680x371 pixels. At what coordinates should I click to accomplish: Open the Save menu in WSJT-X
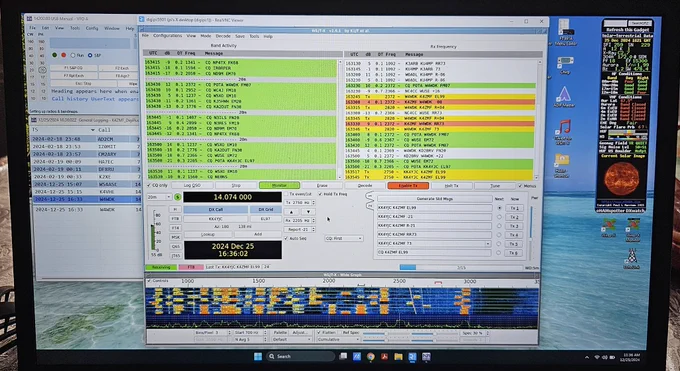(240, 36)
